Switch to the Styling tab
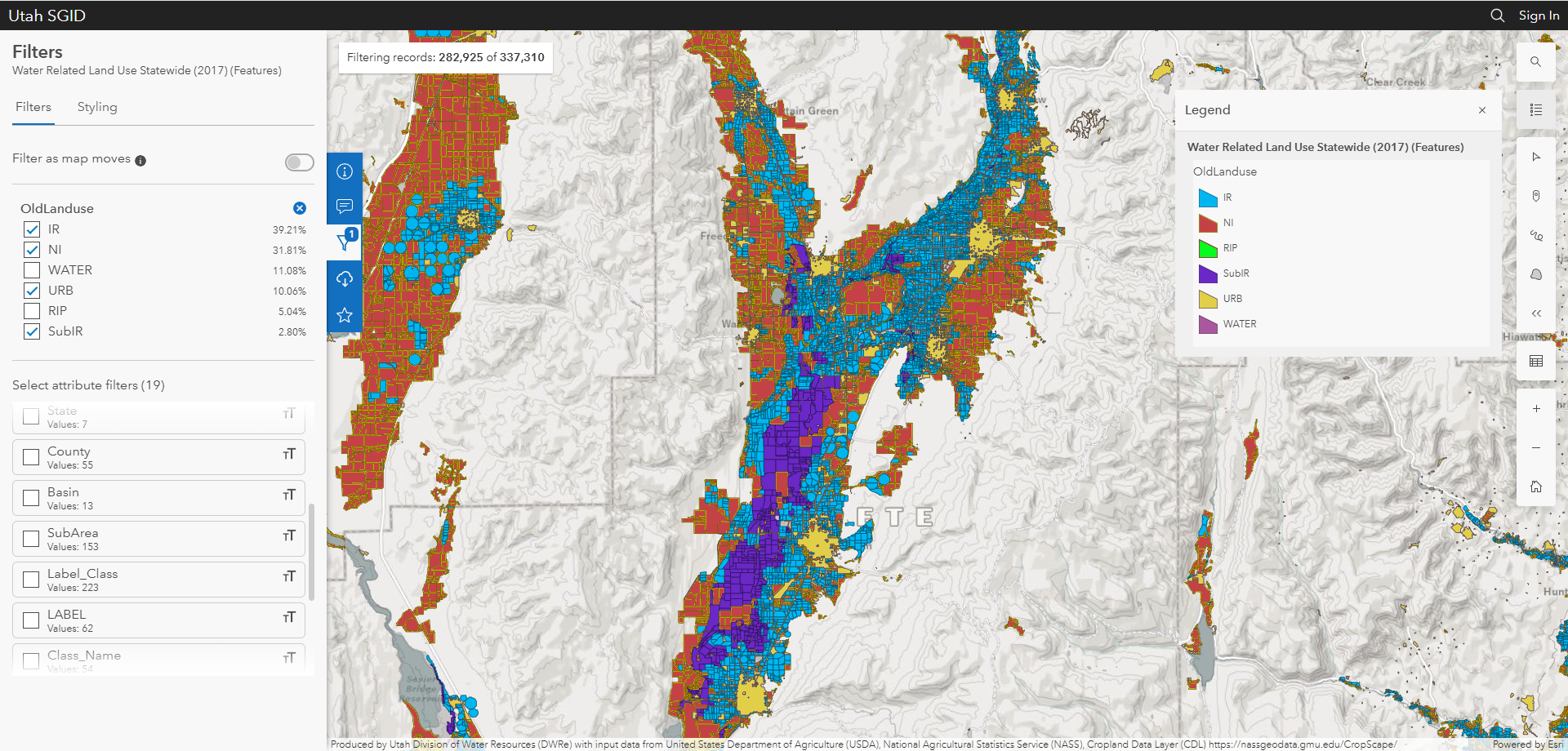Image resolution: width=1568 pixels, height=751 pixels. [x=97, y=107]
